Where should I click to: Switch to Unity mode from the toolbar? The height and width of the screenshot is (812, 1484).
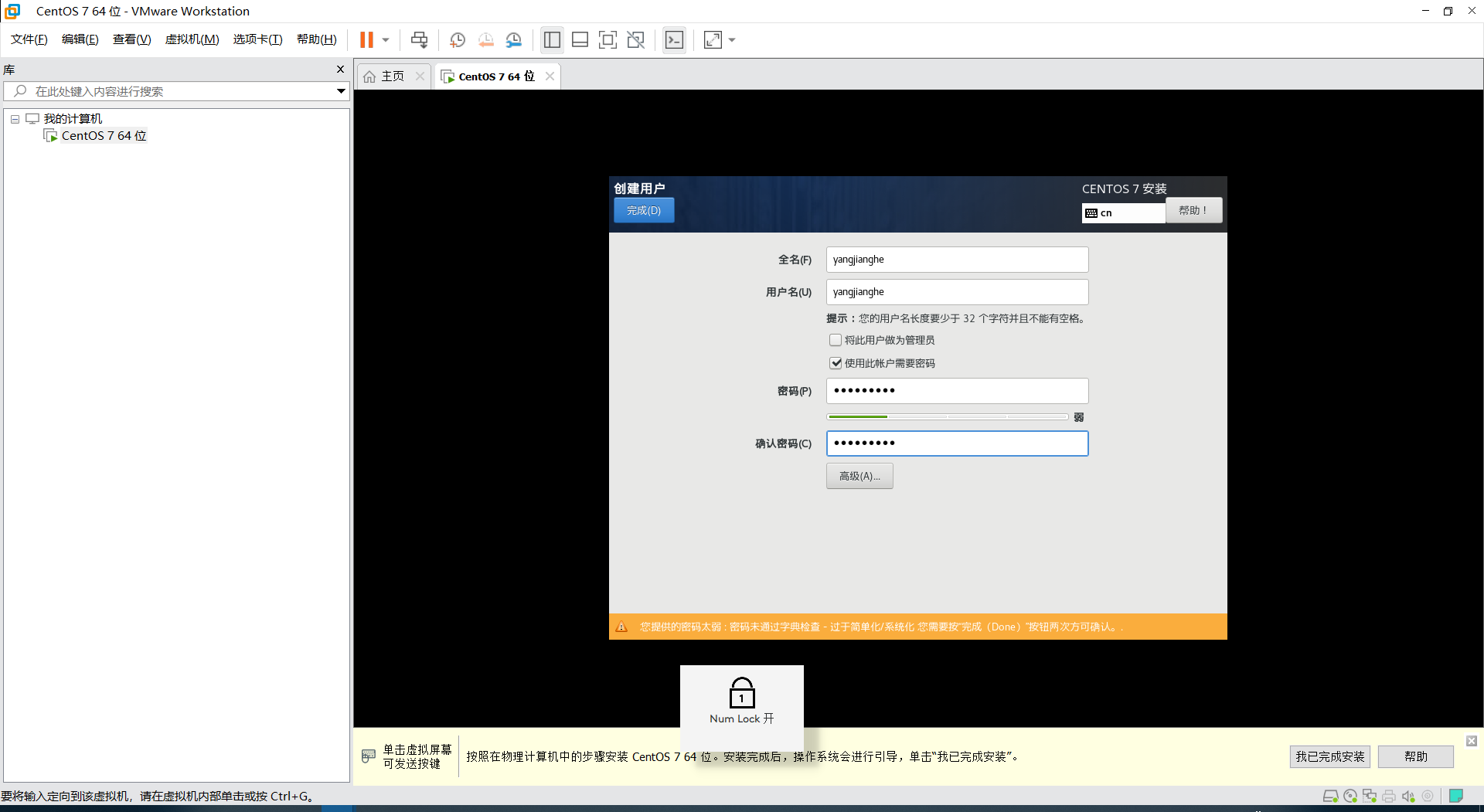[636, 39]
